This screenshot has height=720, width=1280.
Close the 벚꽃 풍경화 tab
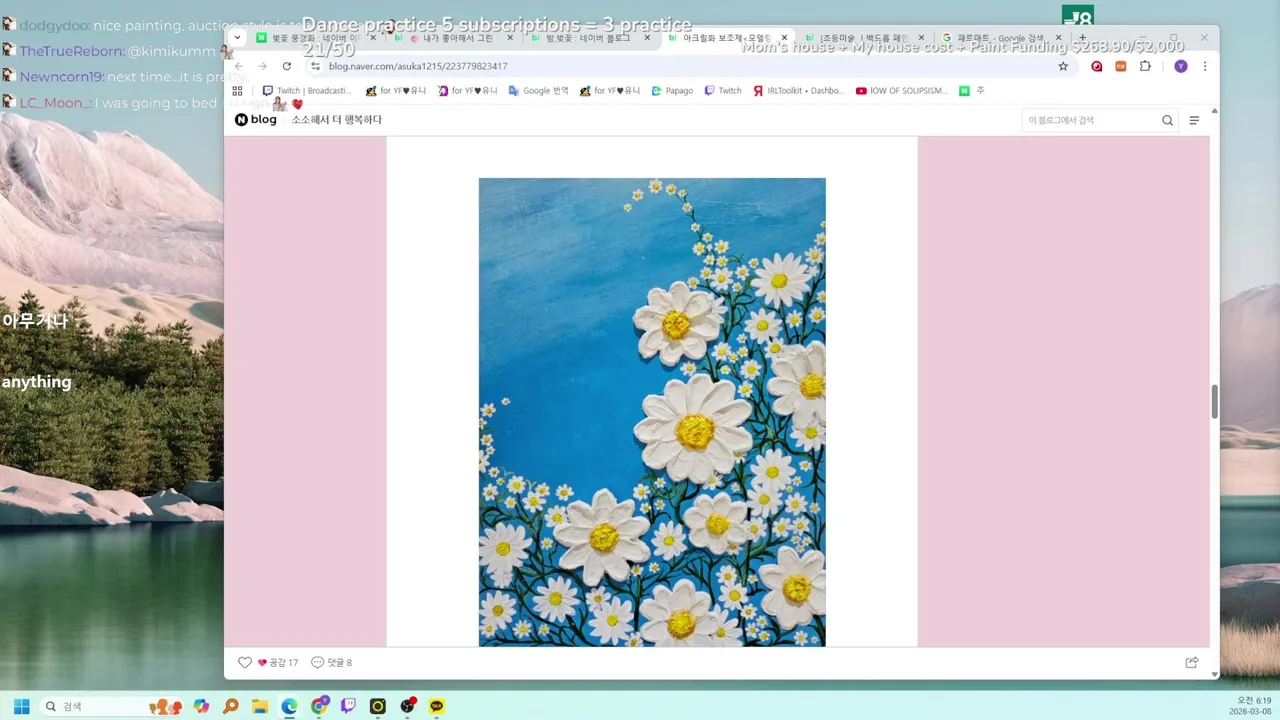[x=373, y=38]
